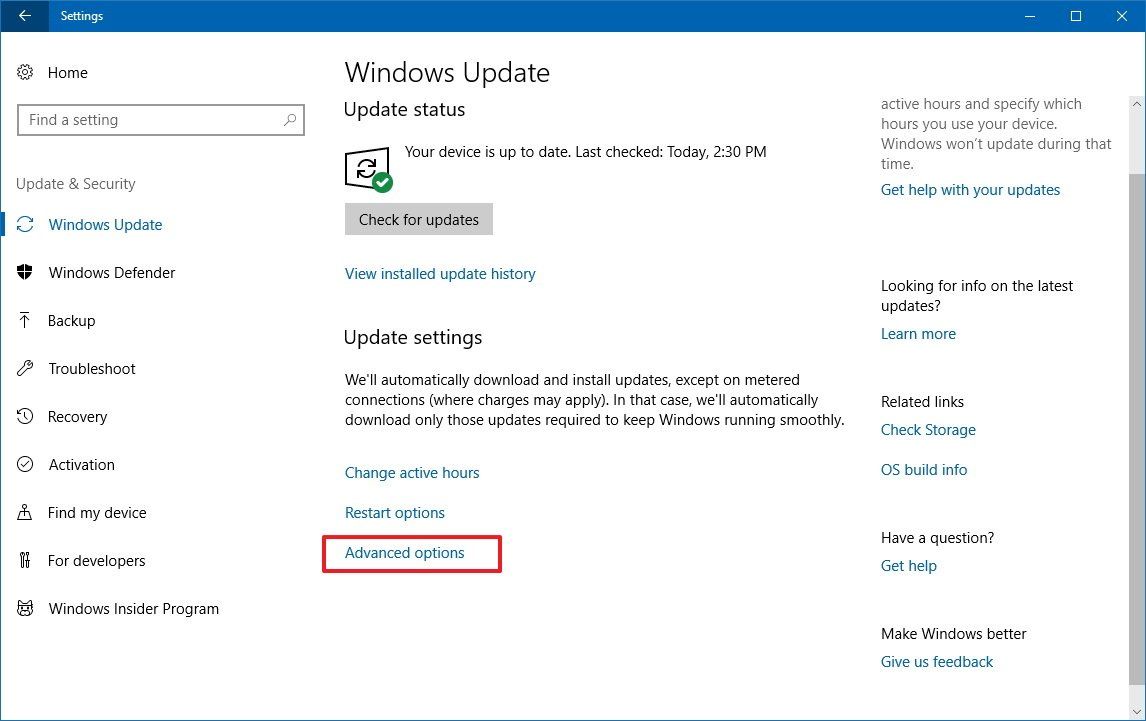1146x721 pixels.
Task: Open the Check Storage link
Action: [928, 429]
